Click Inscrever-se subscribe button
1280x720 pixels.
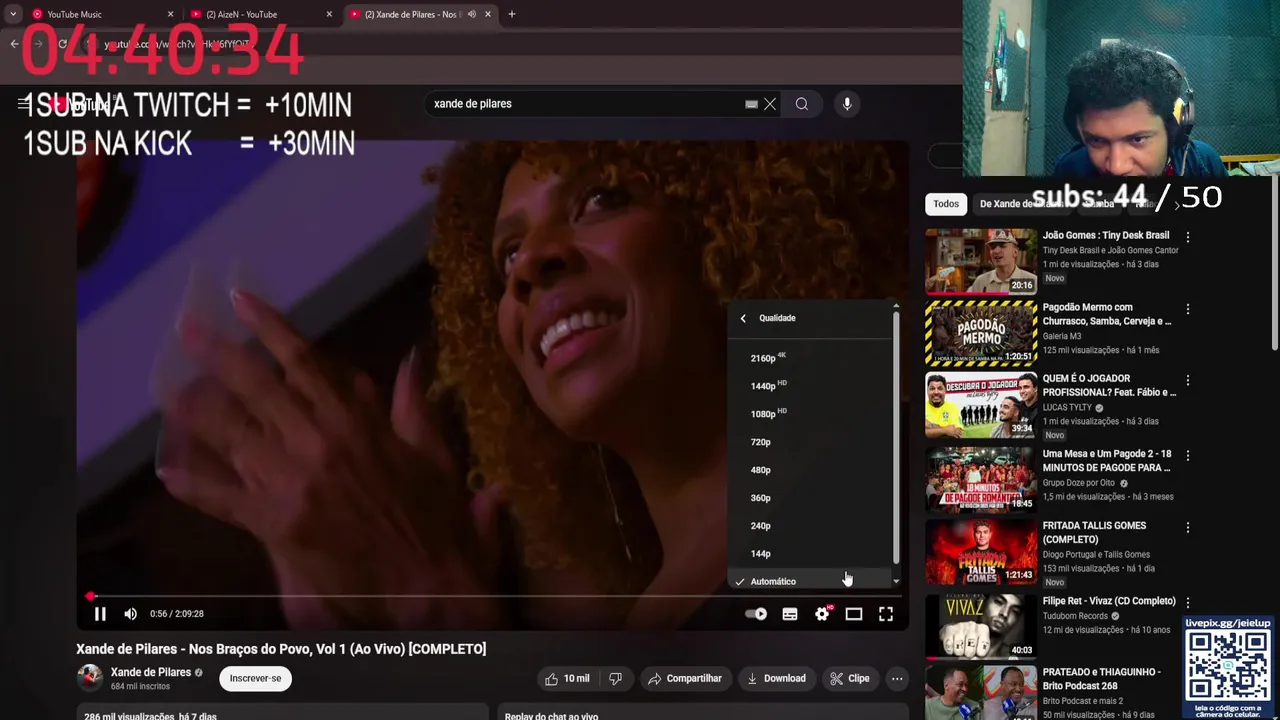[255, 678]
